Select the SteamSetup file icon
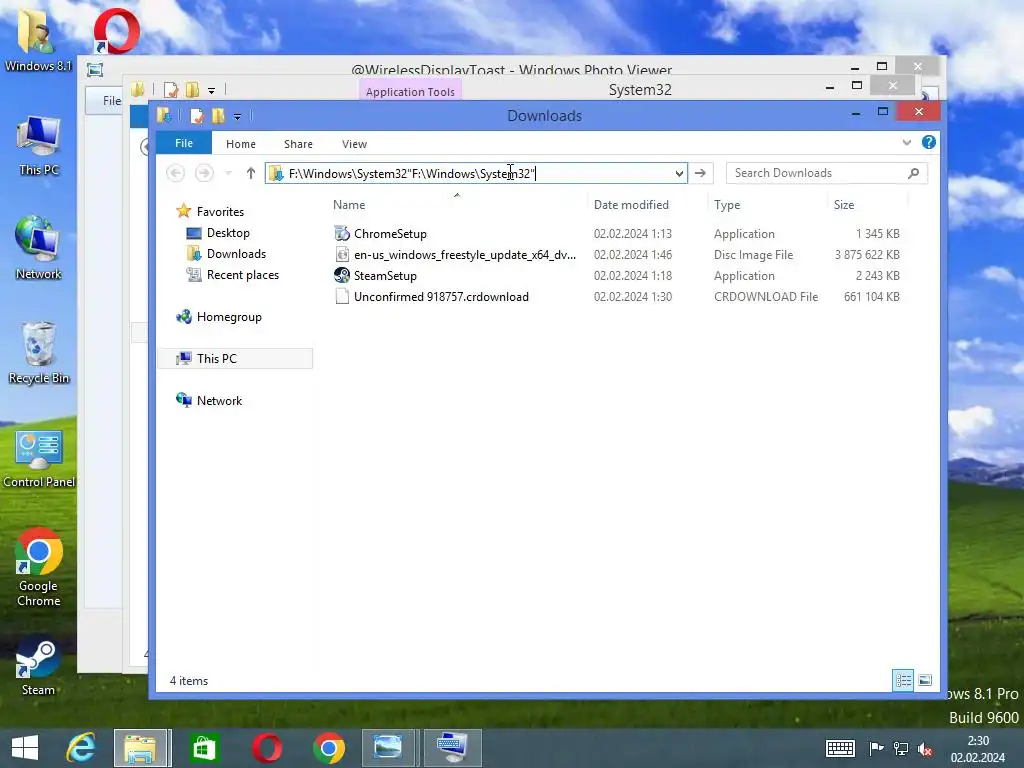This screenshot has height=768, width=1024. click(342, 276)
